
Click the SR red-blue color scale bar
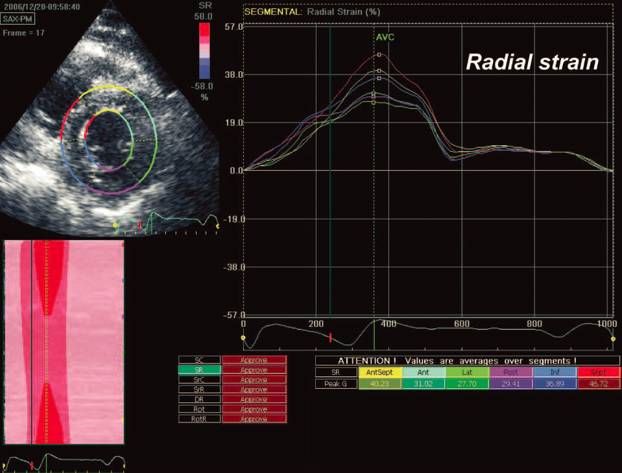pyautogui.click(x=205, y=52)
